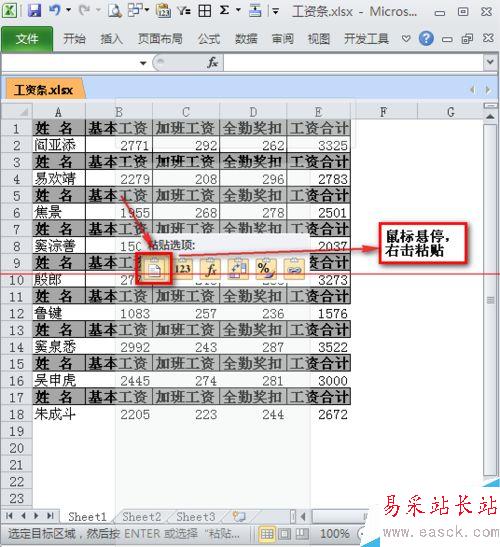This screenshot has height=547, width=500.
Task: Switch to the 审阅 ribbon tab
Action: [x=282, y=38]
